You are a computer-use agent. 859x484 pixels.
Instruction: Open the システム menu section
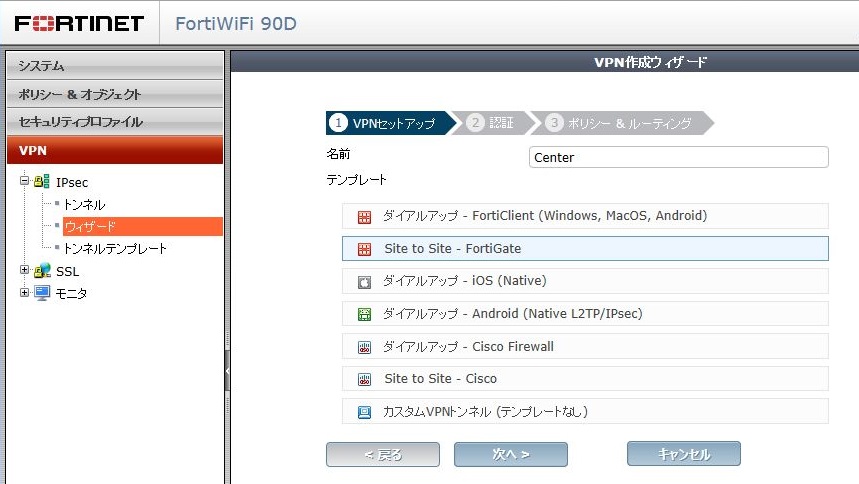click(115, 66)
